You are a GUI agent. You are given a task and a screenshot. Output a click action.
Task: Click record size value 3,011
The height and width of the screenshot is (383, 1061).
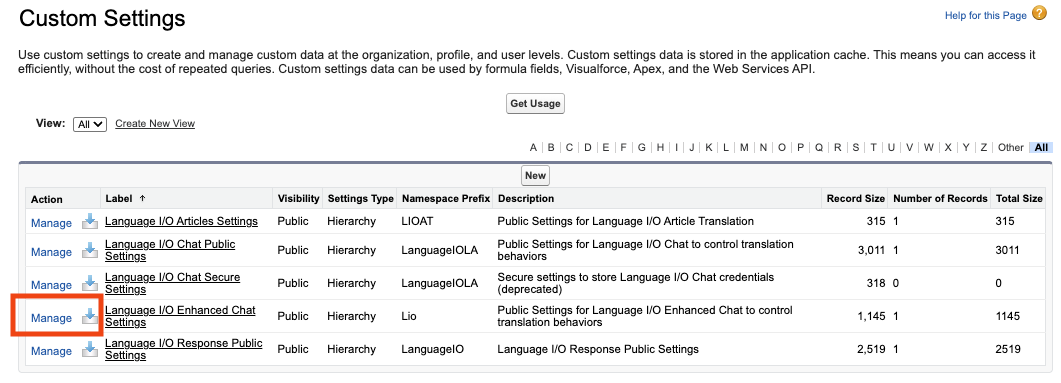(871, 250)
